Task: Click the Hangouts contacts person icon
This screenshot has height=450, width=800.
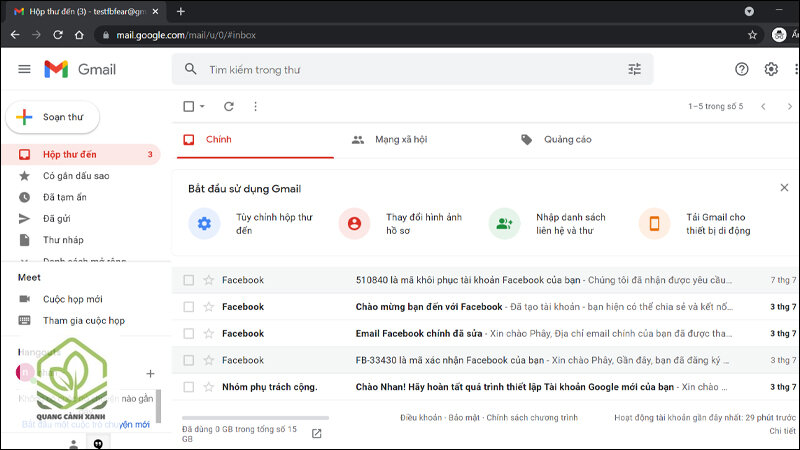Action: tap(73, 444)
